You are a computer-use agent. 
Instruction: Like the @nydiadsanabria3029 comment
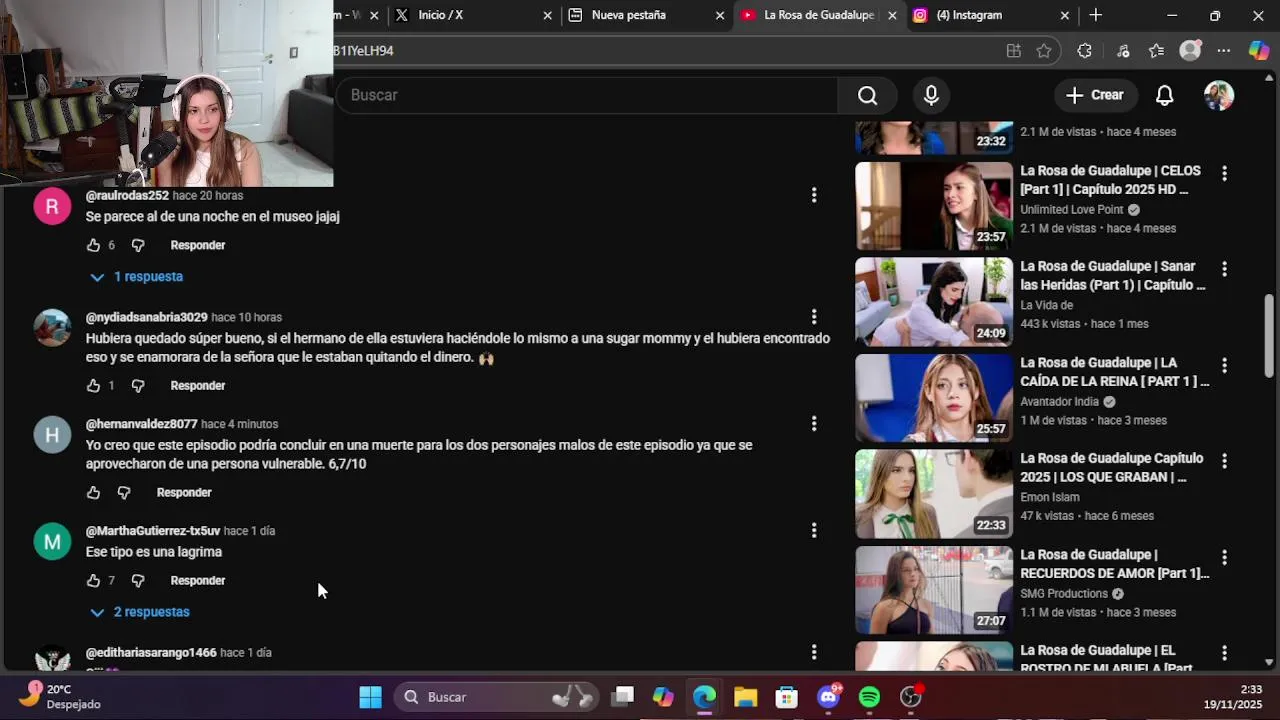93,385
